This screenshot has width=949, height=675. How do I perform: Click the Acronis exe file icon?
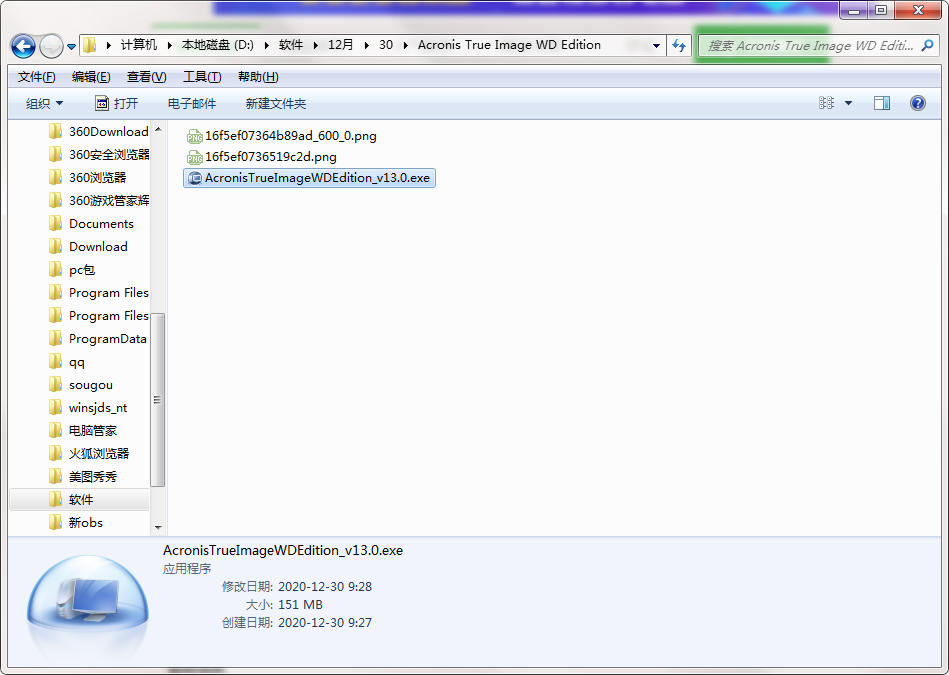[x=194, y=178]
